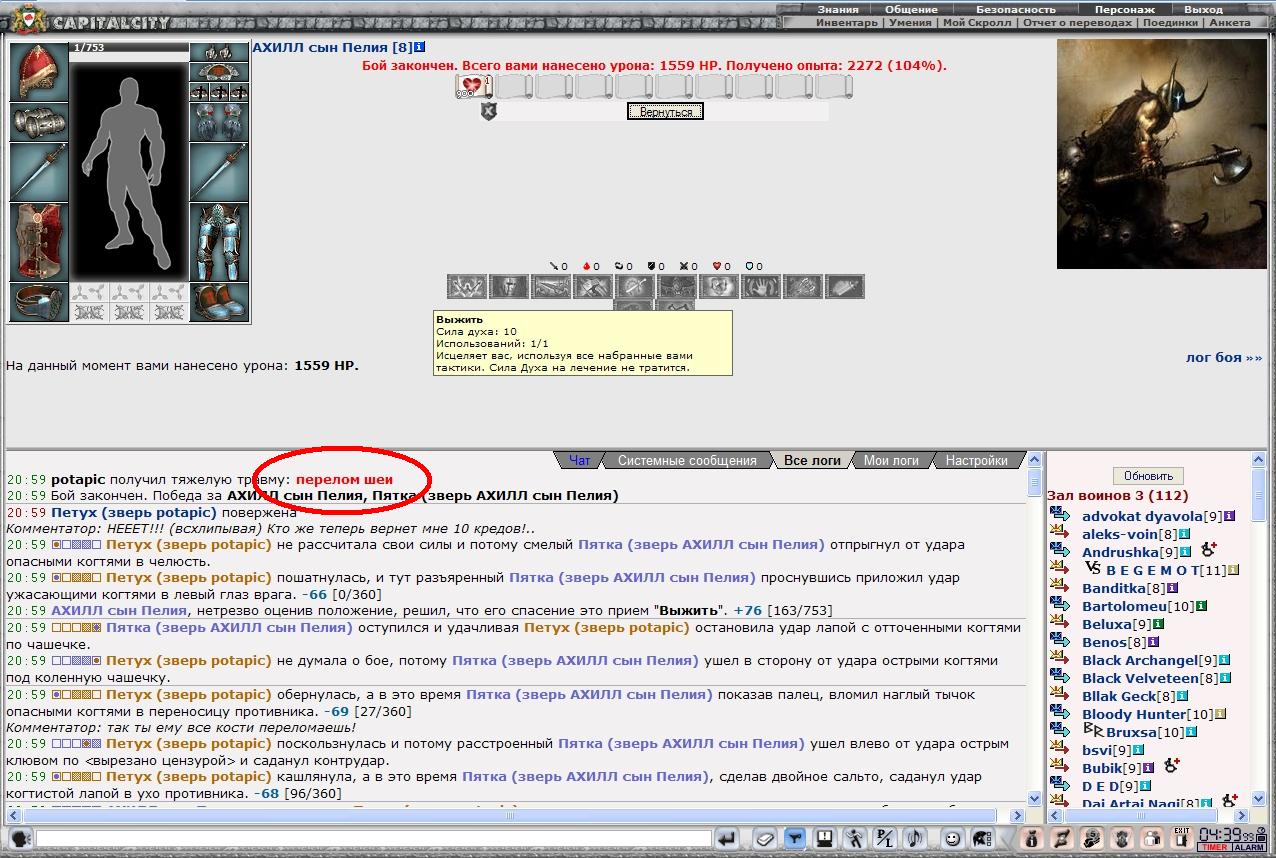
Task: Open the Знания menu
Action: [x=837, y=9]
